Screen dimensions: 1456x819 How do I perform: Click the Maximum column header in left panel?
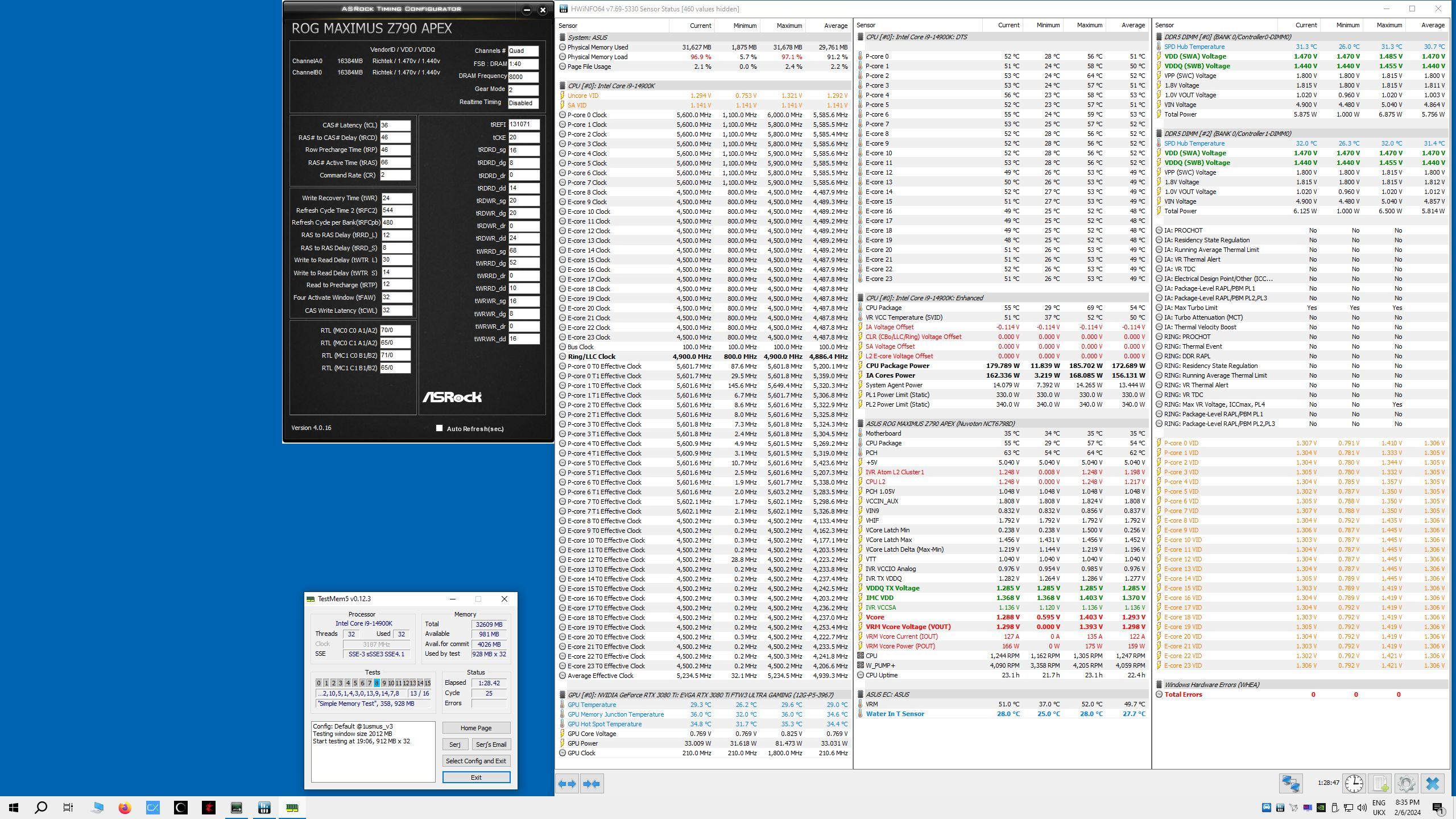coord(788,25)
